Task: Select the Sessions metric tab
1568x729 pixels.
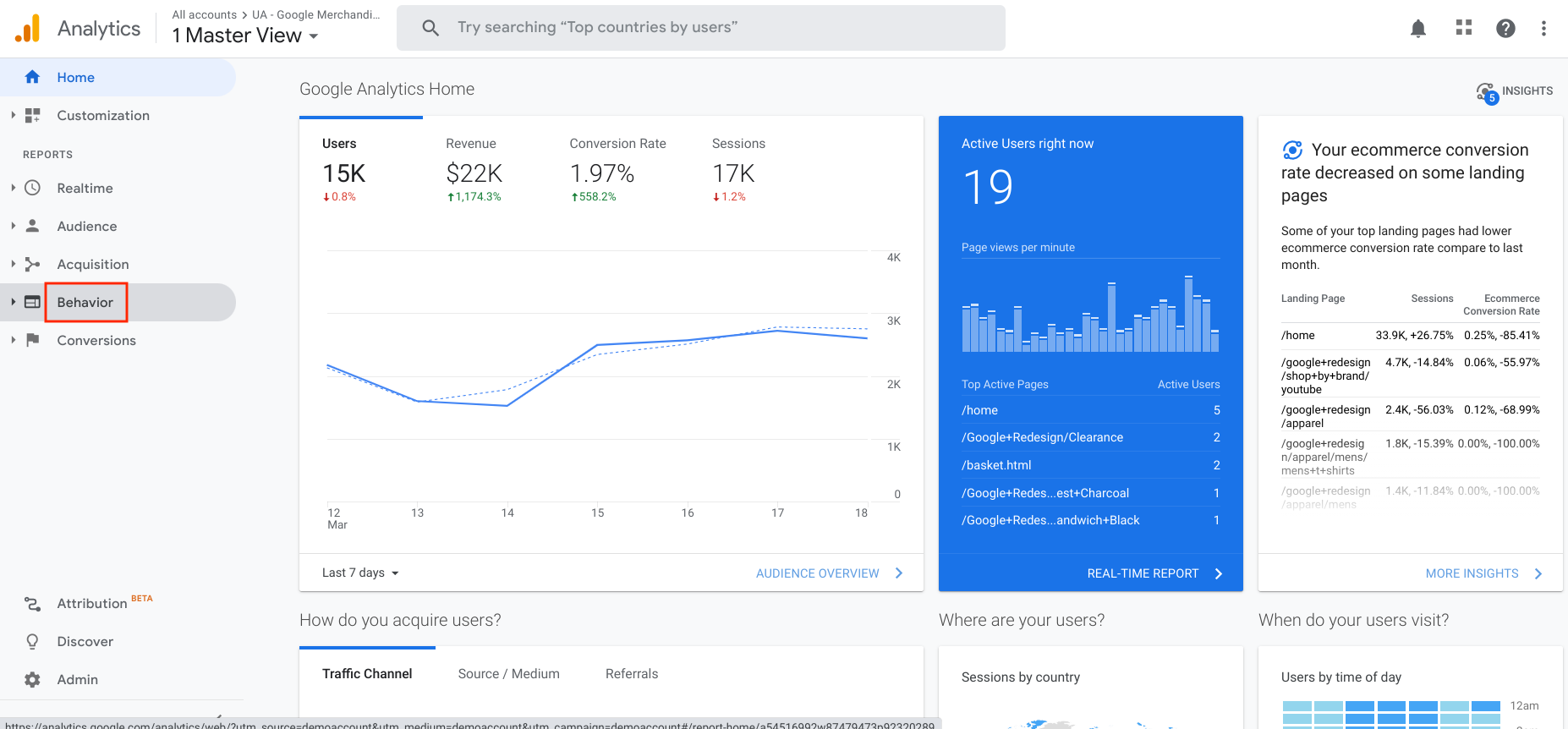Action: tap(738, 170)
